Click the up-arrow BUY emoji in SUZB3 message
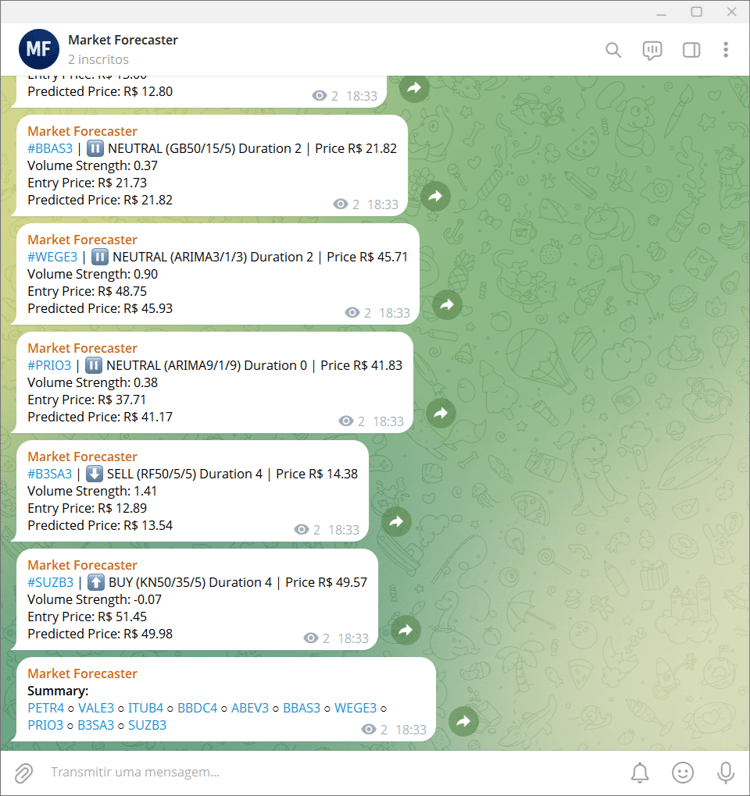 pyautogui.click(x=96, y=582)
